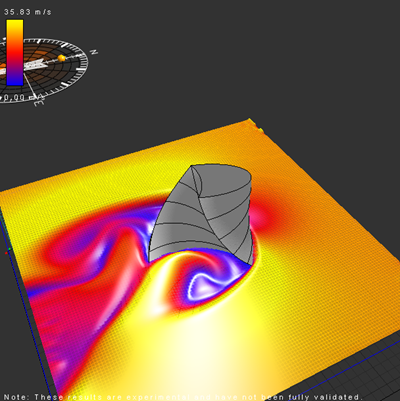This screenshot has width=400, height=401.
Task: Click the orange sun sphere on the compass
Action: [x=62, y=58]
